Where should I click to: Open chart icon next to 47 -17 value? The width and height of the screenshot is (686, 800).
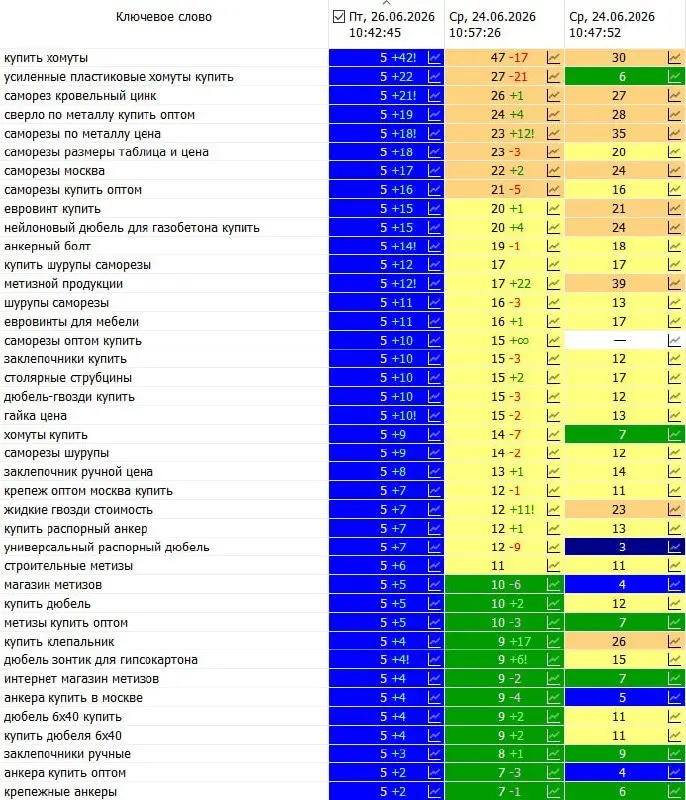click(553, 58)
